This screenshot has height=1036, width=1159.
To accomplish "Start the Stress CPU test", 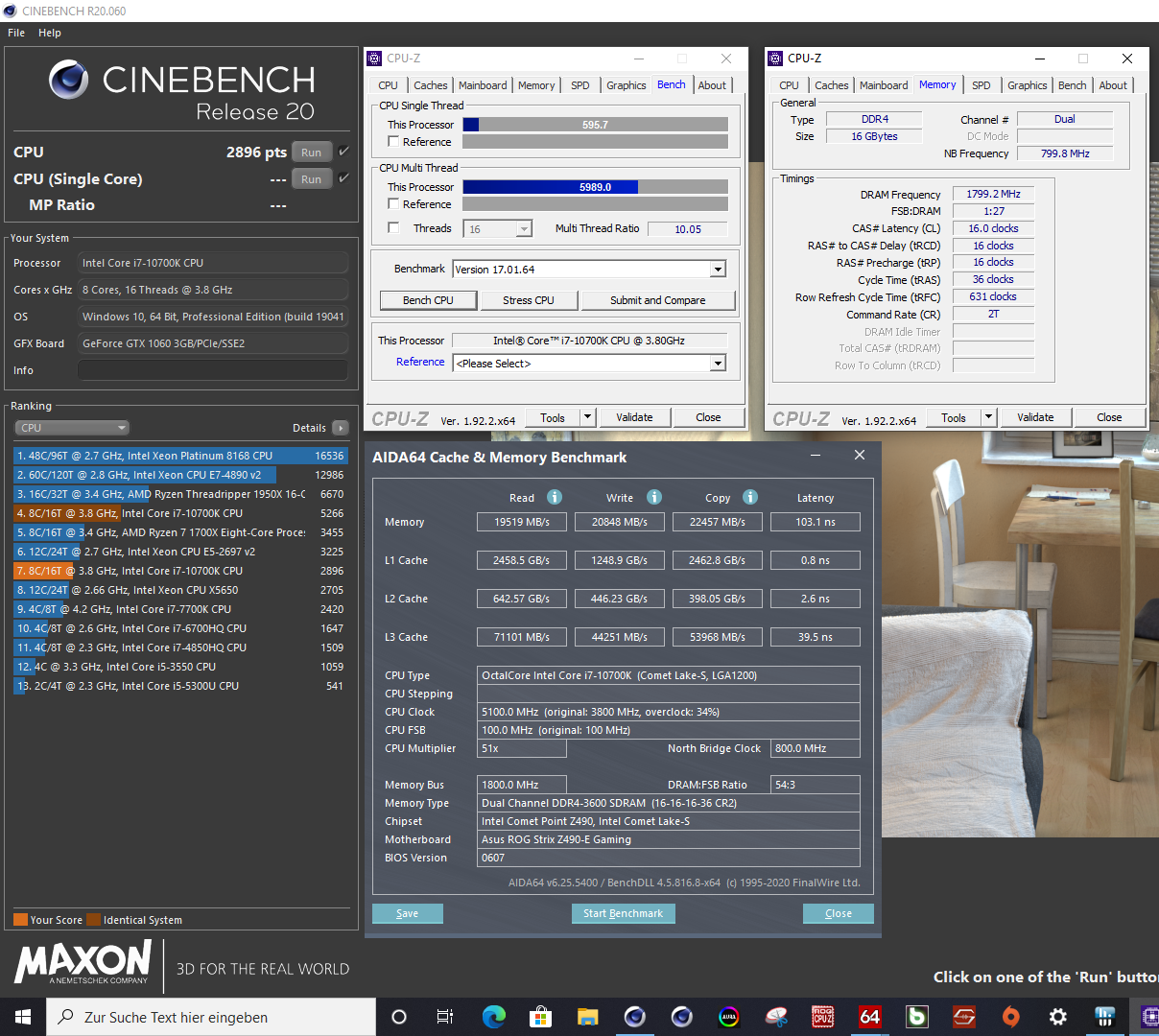I will pyautogui.click(x=529, y=300).
